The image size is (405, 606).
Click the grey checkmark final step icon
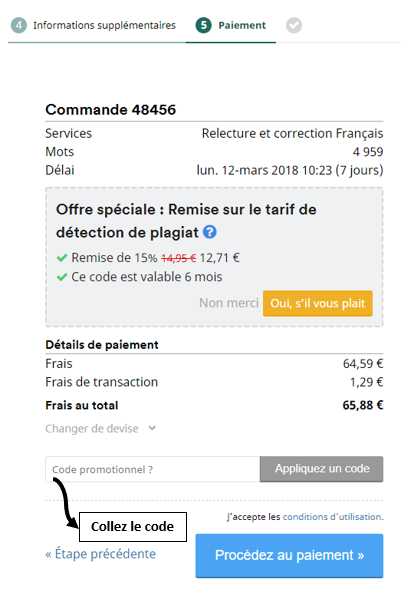pos(294,26)
